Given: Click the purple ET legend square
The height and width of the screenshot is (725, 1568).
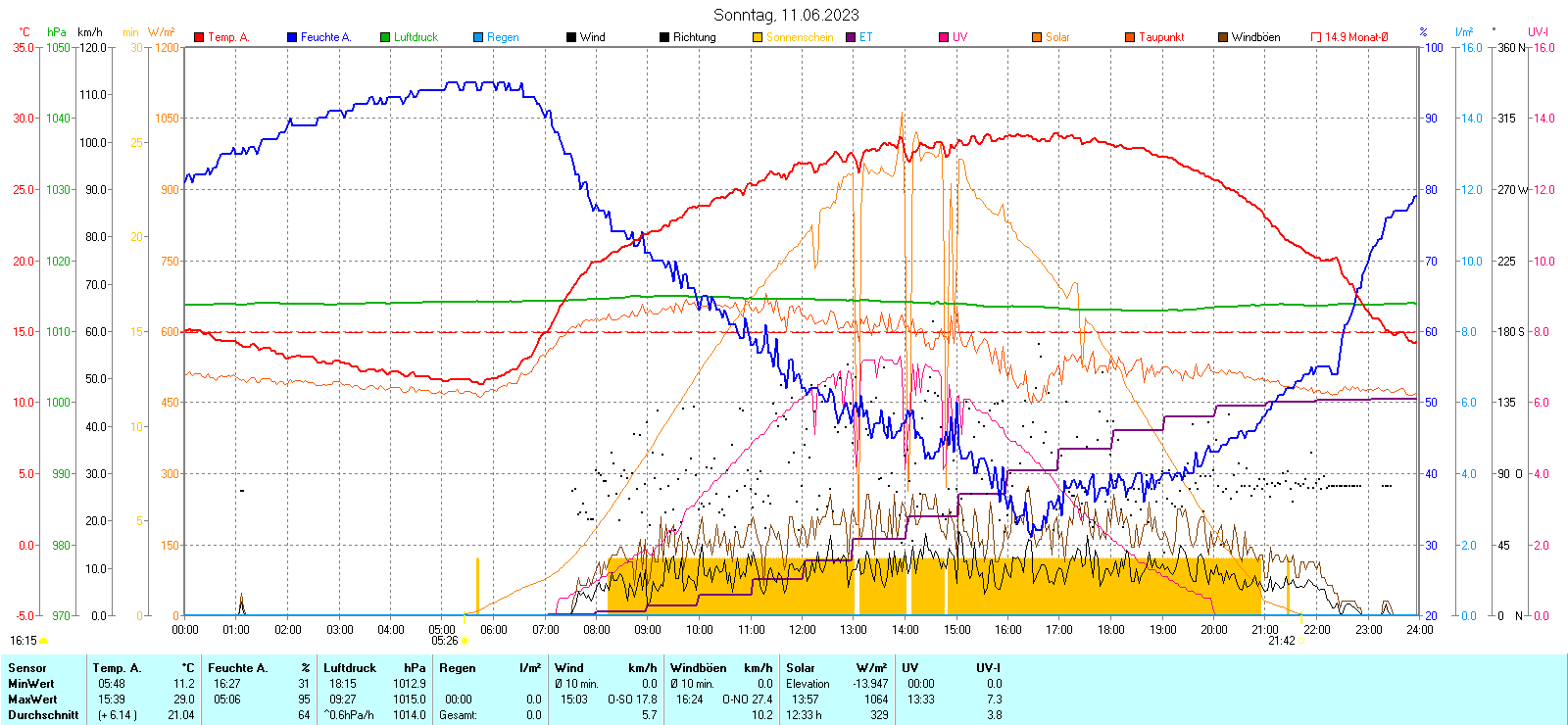Looking at the screenshot, I should tap(851, 37).
